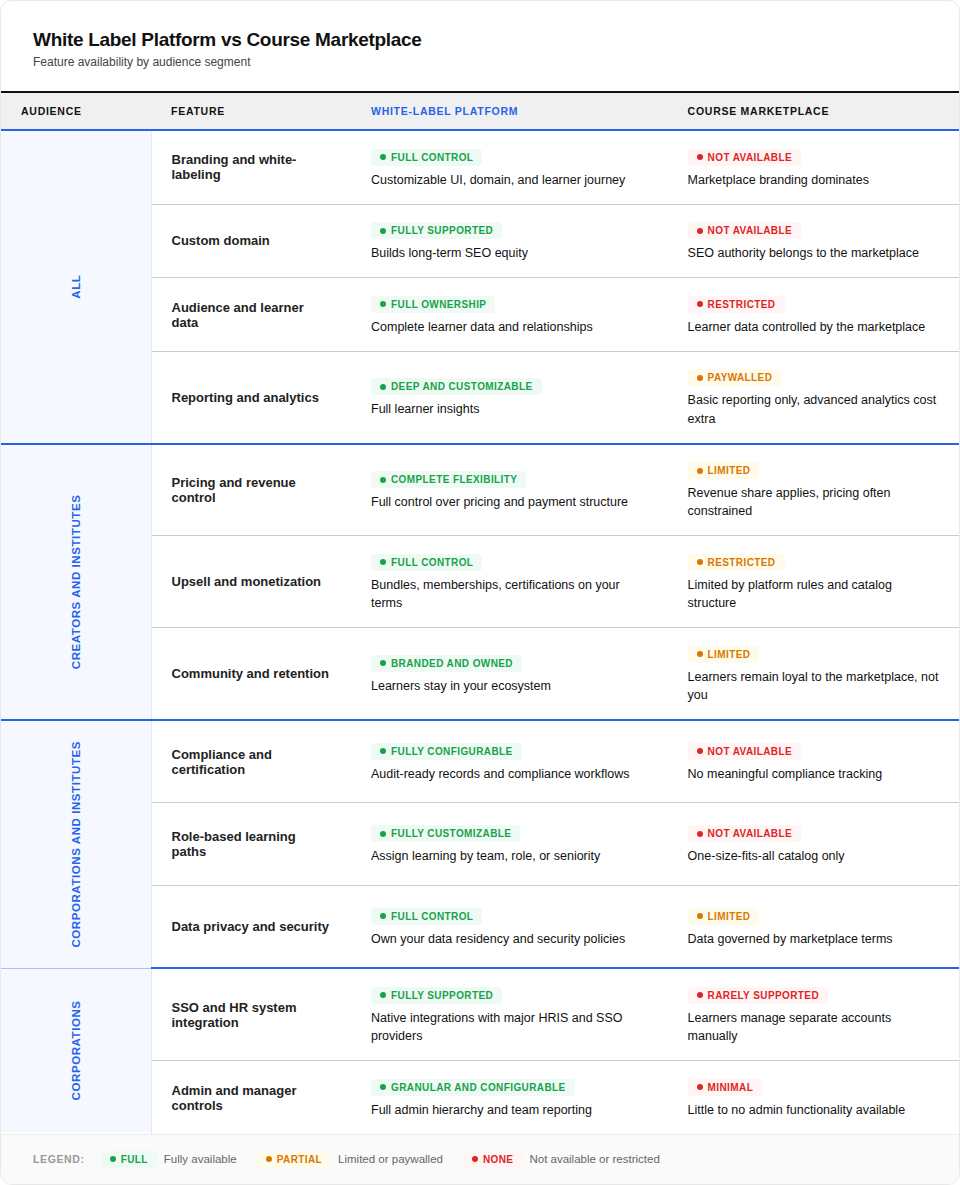Click the green Full legend chip
The image size is (960, 1185).
(x=128, y=1159)
